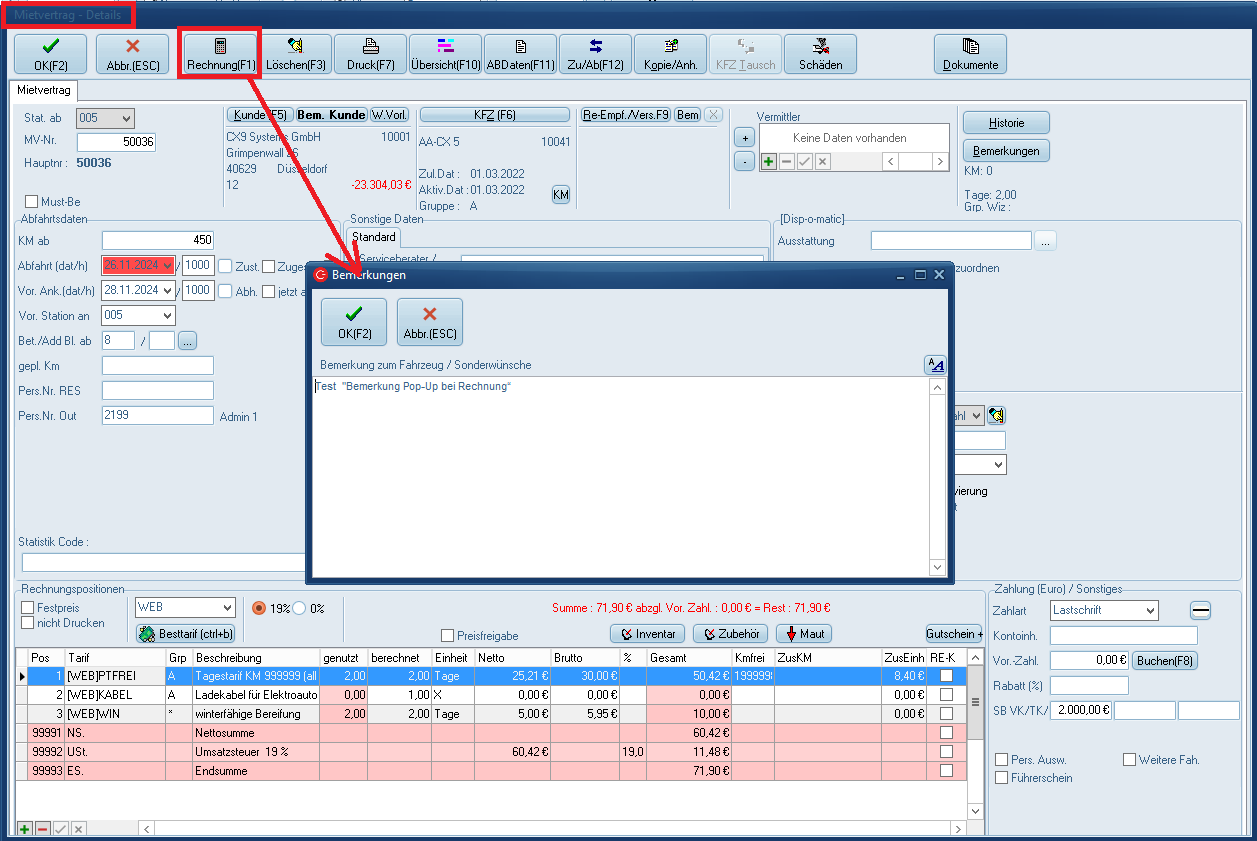1257x841 pixels.
Task: Open Kopie/Anh. copy attachment tool
Action: click(670, 54)
